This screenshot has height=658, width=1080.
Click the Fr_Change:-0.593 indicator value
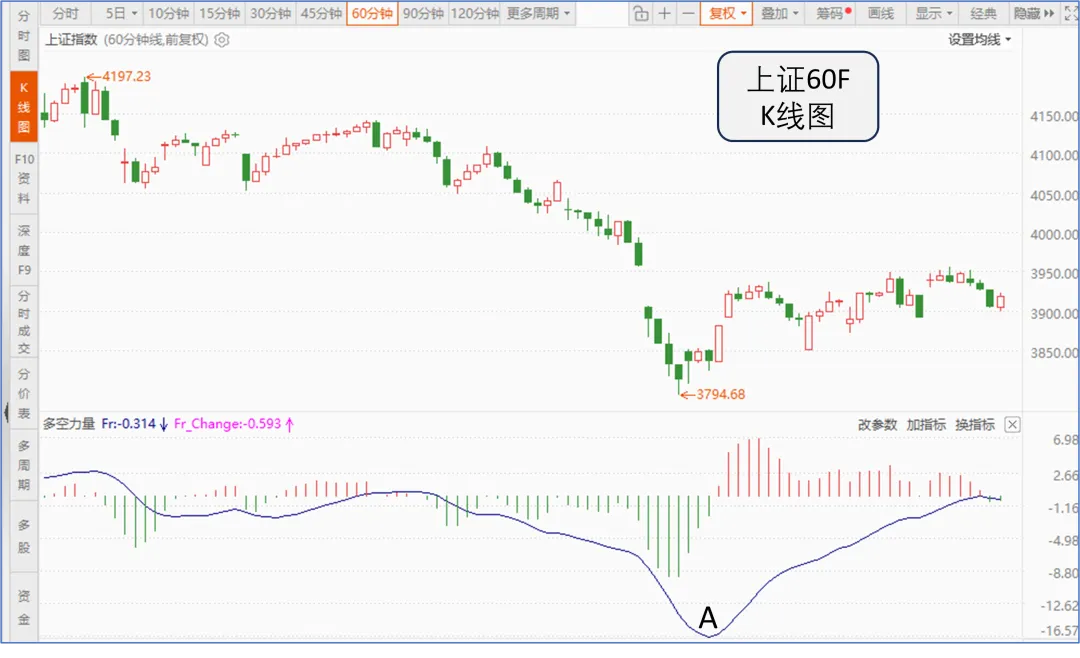pos(227,424)
